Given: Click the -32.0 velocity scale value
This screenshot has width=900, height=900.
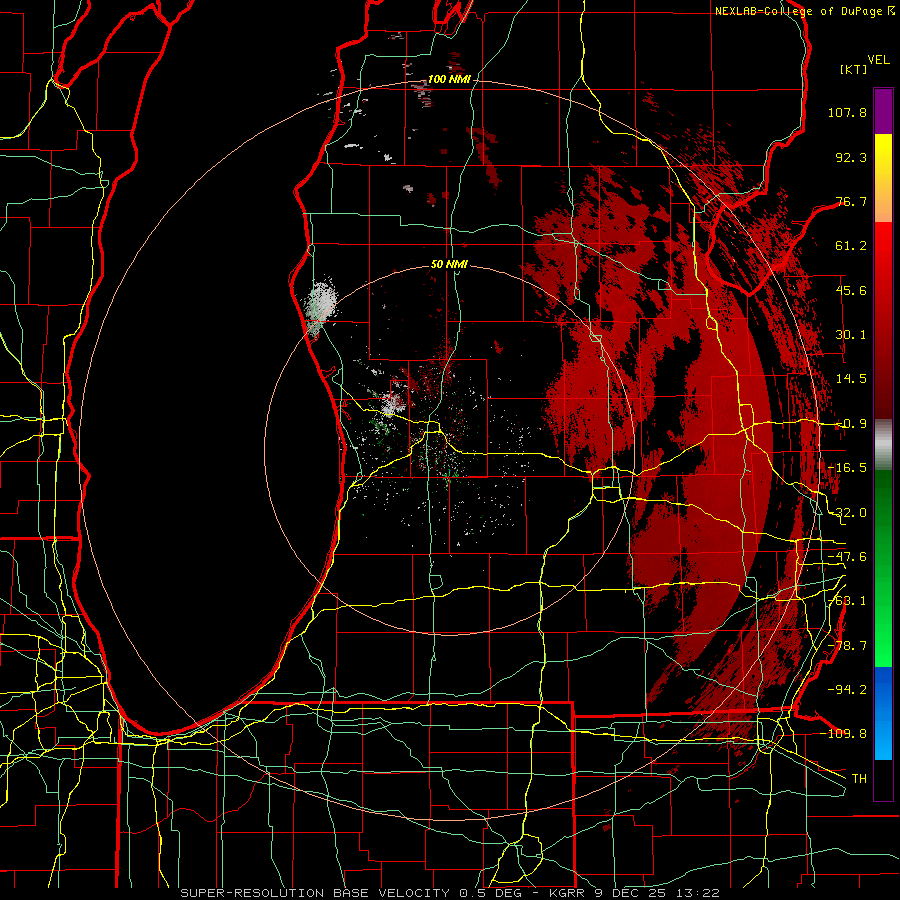Looking at the screenshot, I should (x=847, y=513).
